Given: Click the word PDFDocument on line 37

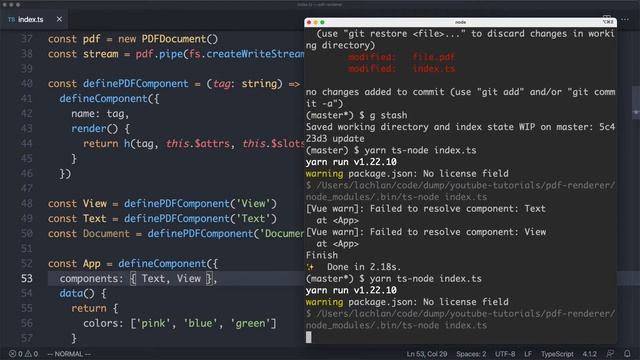Looking at the screenshot, I should coord(174,39).
